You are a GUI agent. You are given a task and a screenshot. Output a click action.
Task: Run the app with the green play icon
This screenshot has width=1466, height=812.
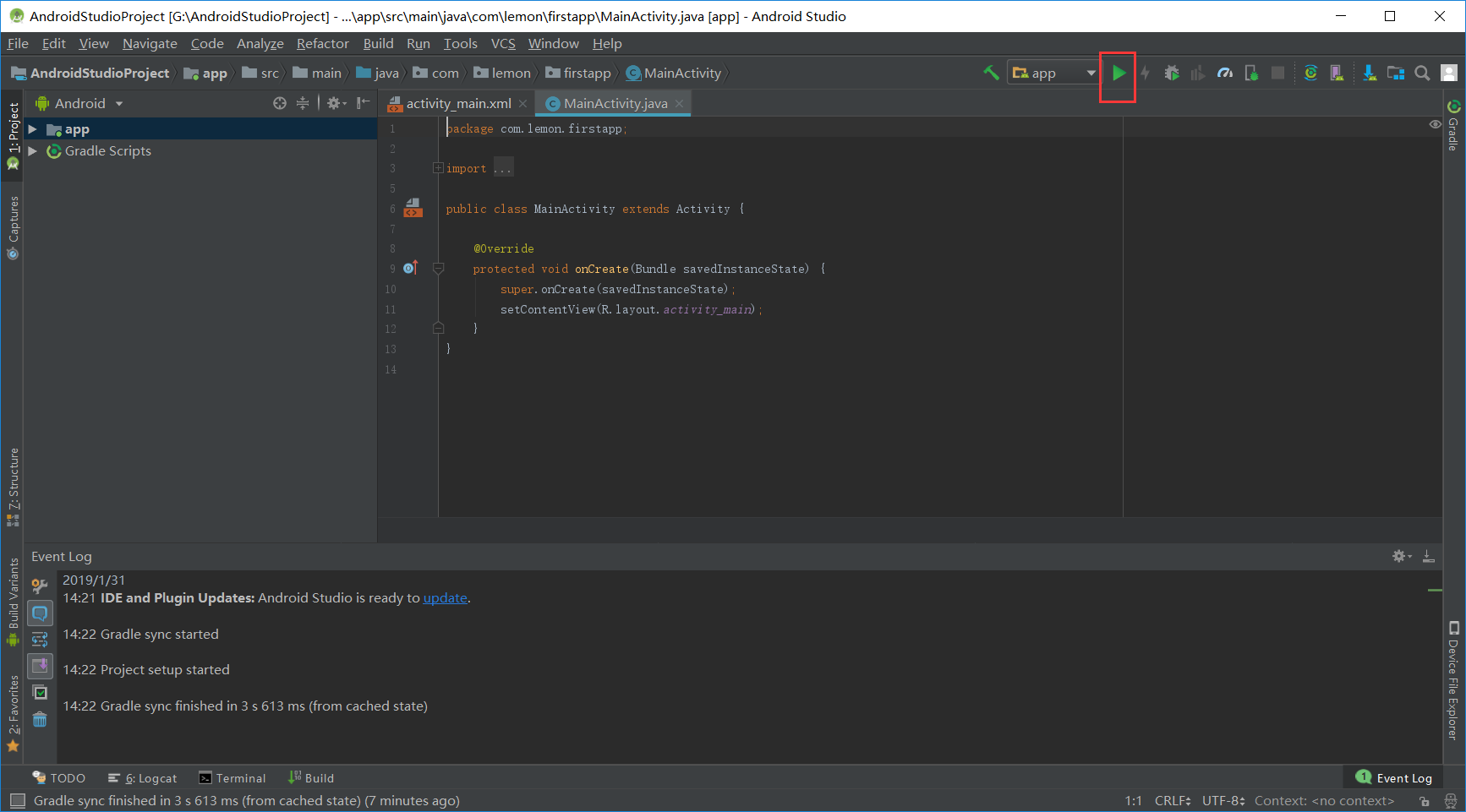[1119, 74]
